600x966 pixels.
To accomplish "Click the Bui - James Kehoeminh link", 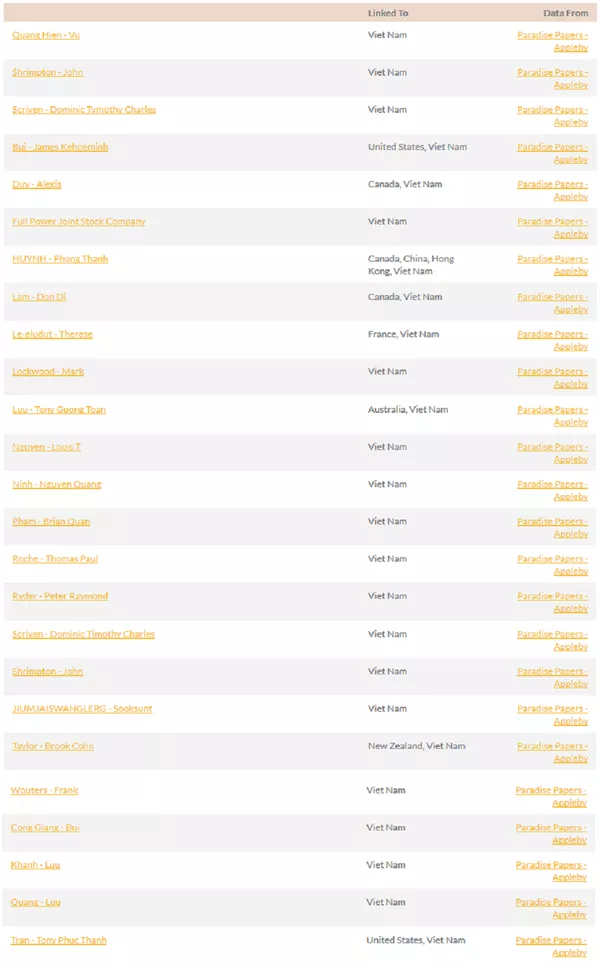I will [60, 147].
